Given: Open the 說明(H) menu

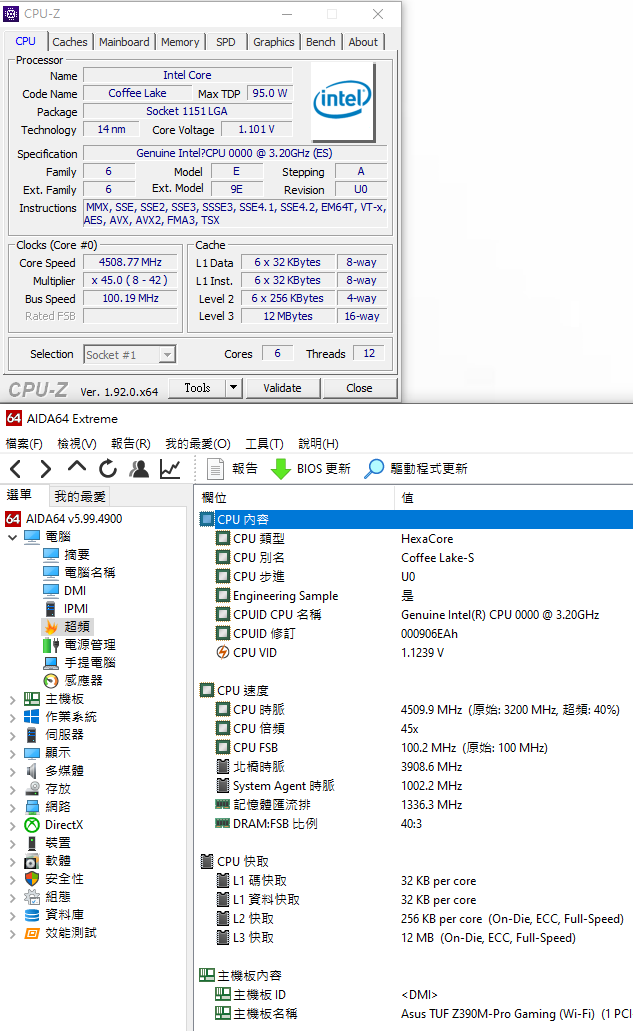Looking at the screenshot, I should point(318,444).
